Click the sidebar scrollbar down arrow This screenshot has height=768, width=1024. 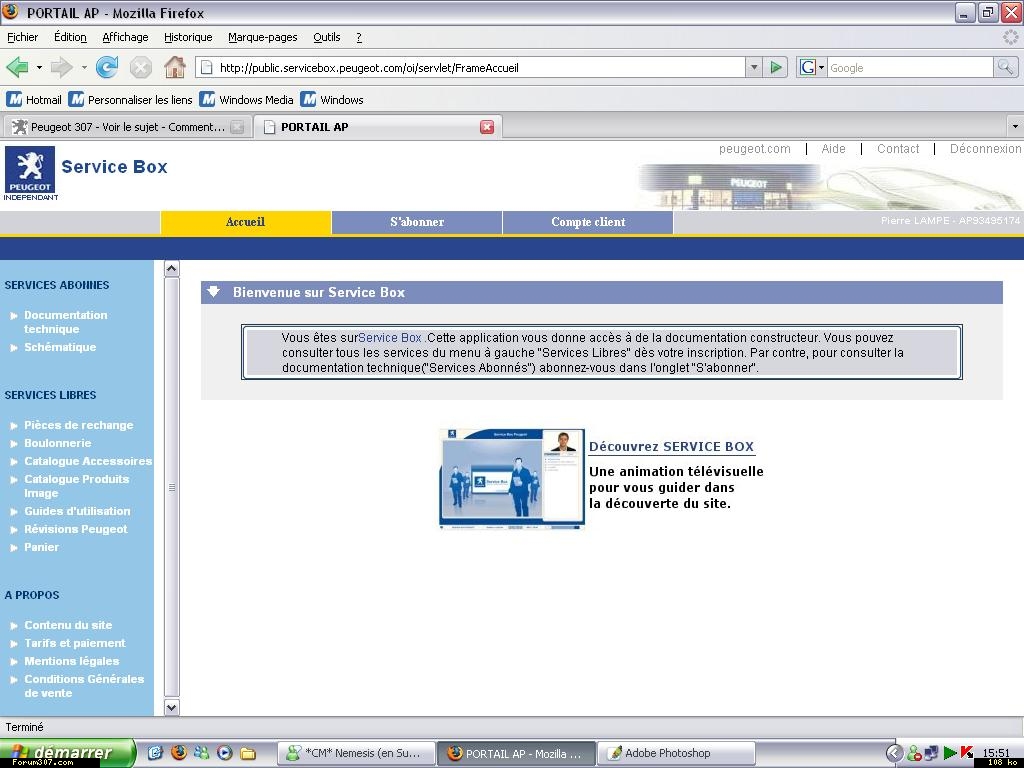point(171,707)
